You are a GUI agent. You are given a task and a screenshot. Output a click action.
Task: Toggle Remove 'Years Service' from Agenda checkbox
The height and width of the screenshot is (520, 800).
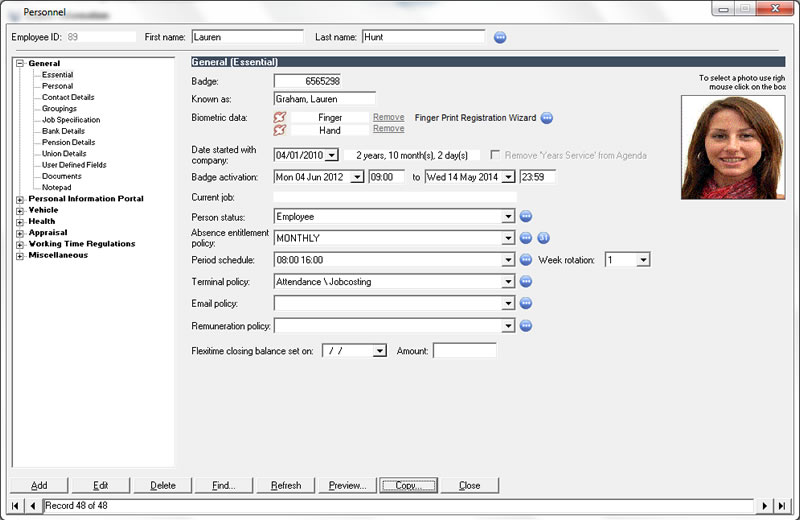pos(496,156)
